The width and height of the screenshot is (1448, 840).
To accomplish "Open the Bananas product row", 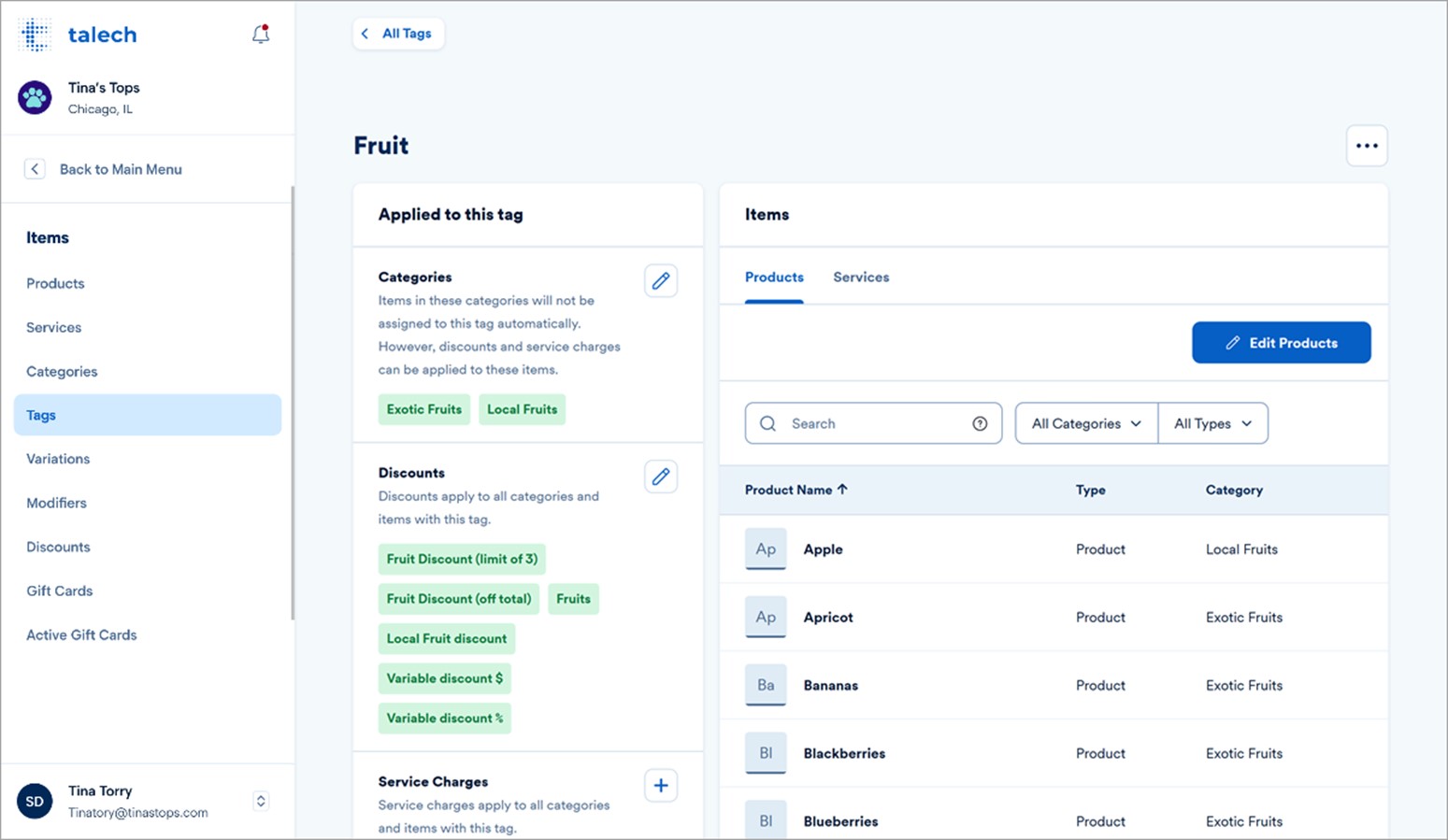I will [x=1054, y=686].
